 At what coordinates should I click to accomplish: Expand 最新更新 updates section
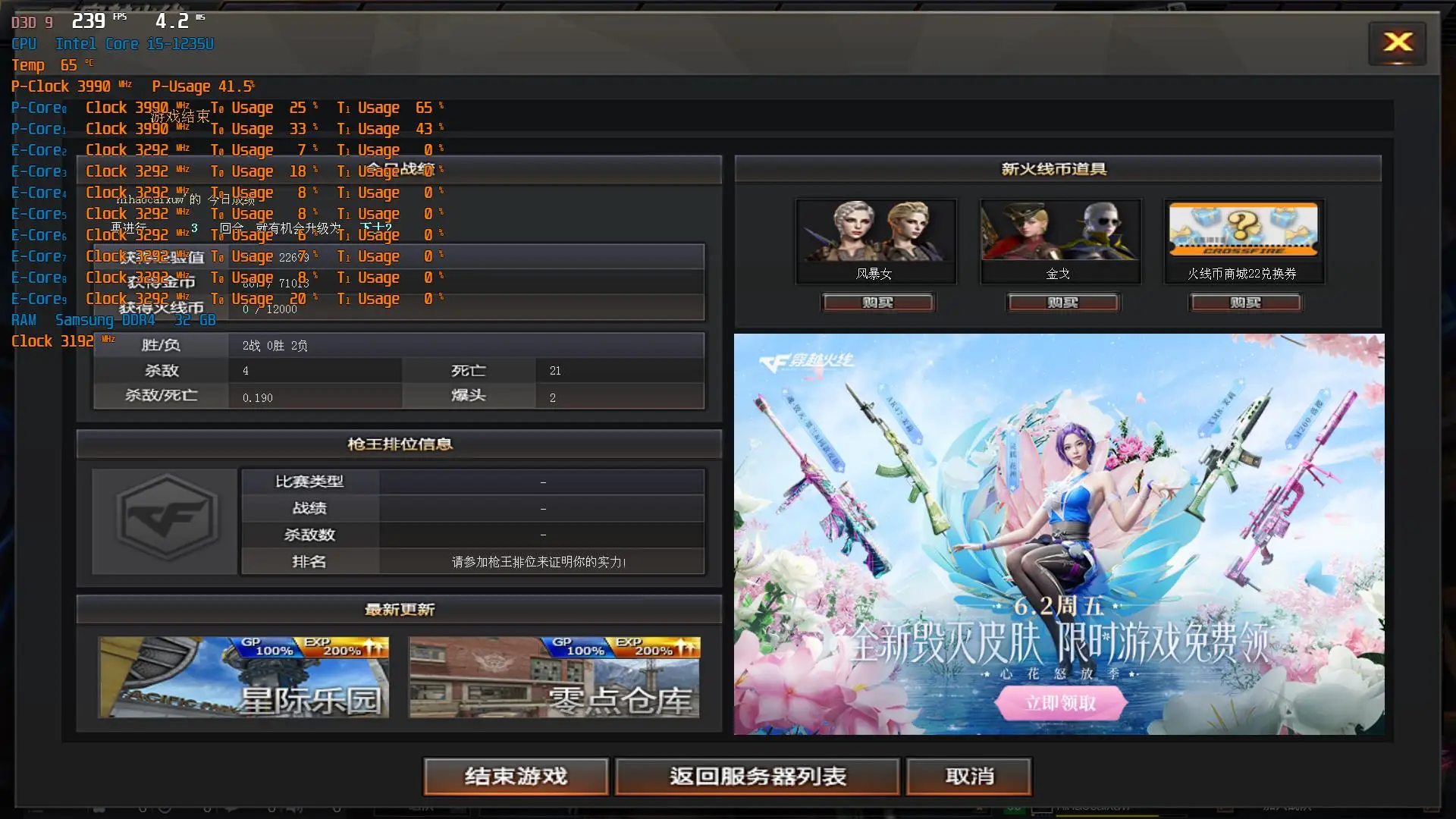click(398, 610)
